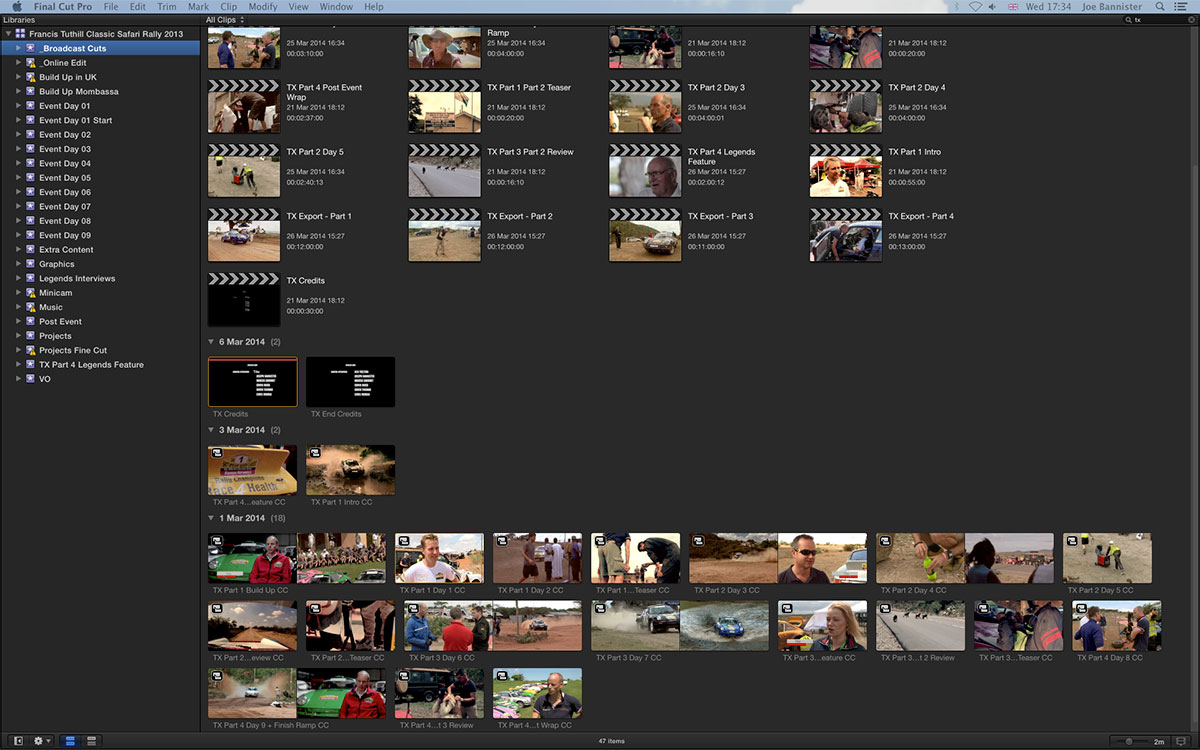Click the _Online Edit event icon
Image resolution: width=1200 pixels, height=750 pixels.
tap(31, 63)
